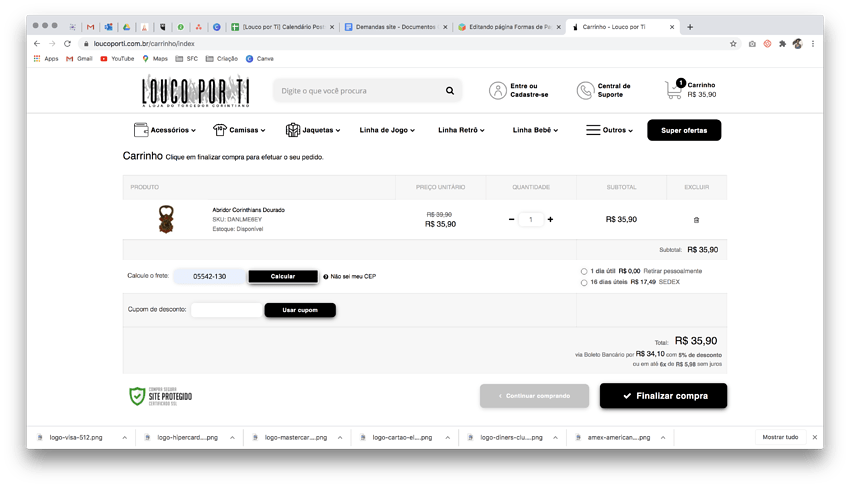Open the Canva bookmark
The image size is (850, 487).
(x=260, y=59)
